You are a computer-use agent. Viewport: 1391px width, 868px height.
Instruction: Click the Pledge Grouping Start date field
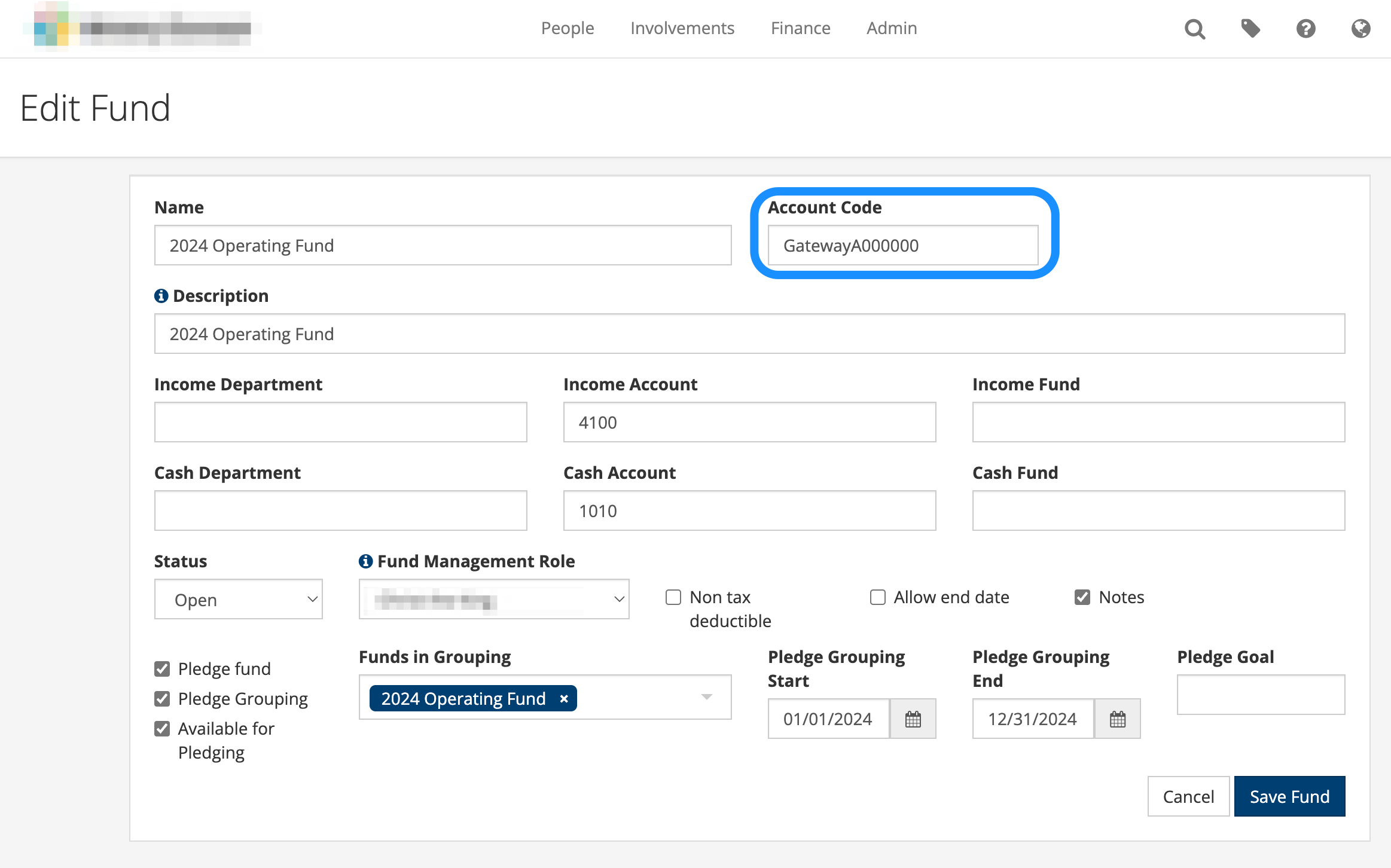[x=829, y=719]
